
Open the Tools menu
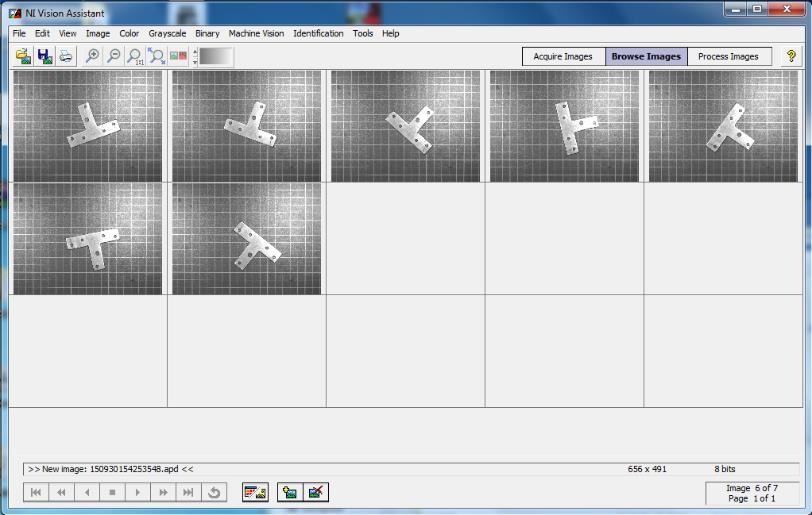[363, 33]
